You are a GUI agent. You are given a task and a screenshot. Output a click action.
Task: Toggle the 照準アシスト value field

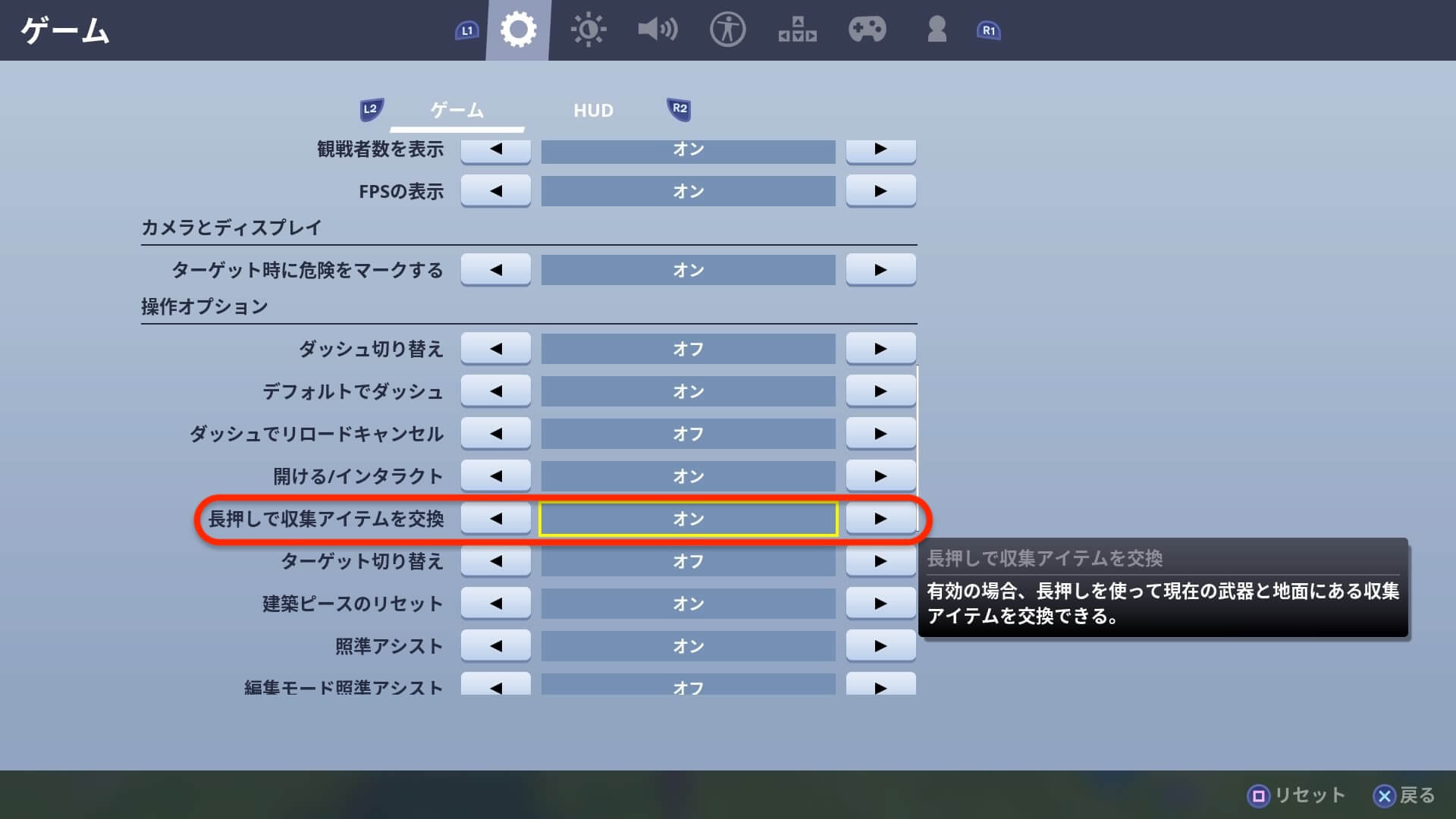tap(688, 646)
